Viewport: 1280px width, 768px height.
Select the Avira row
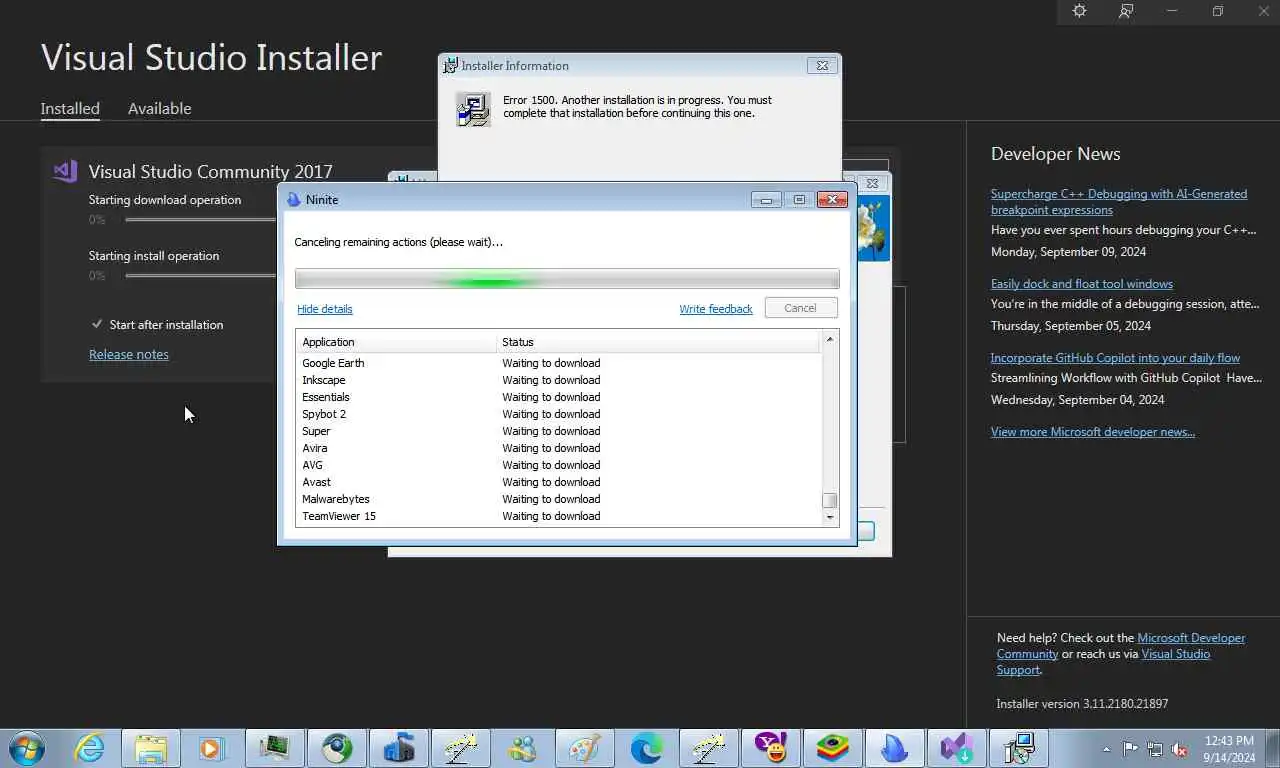[559, 448]
